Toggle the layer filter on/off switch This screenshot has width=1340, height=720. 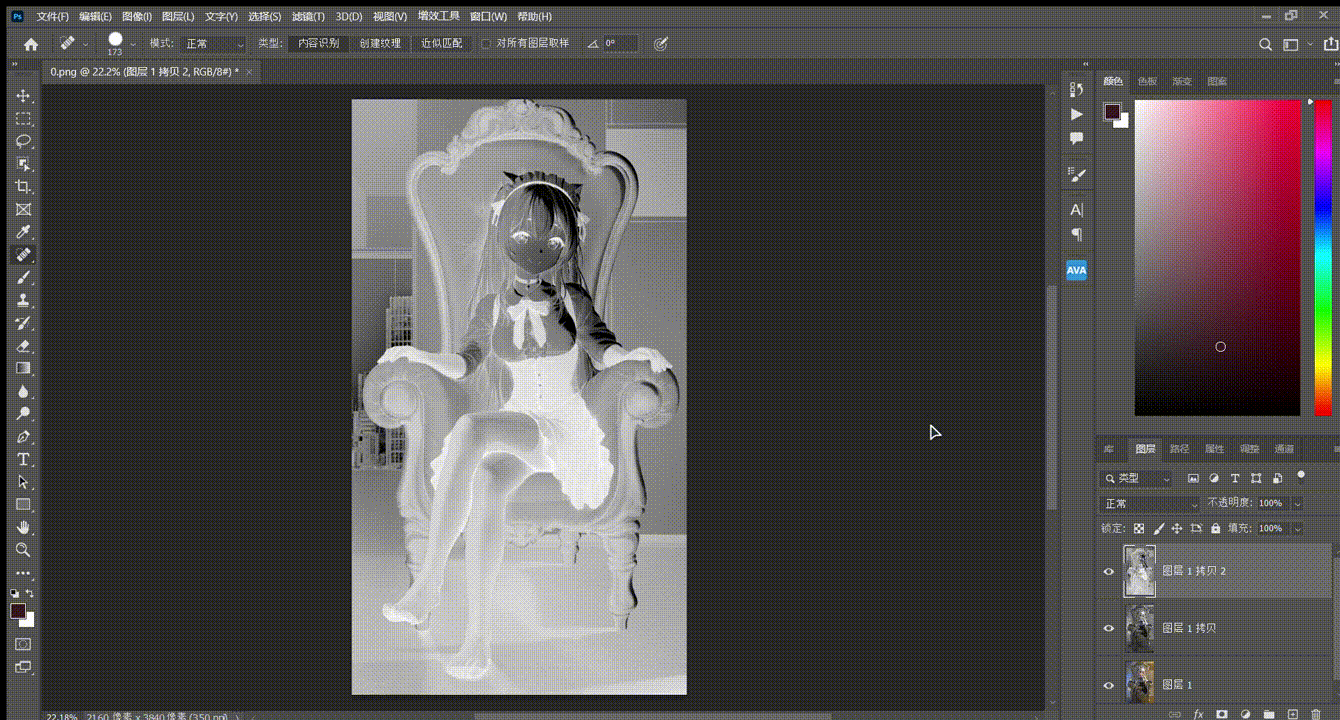point(1301,476)
